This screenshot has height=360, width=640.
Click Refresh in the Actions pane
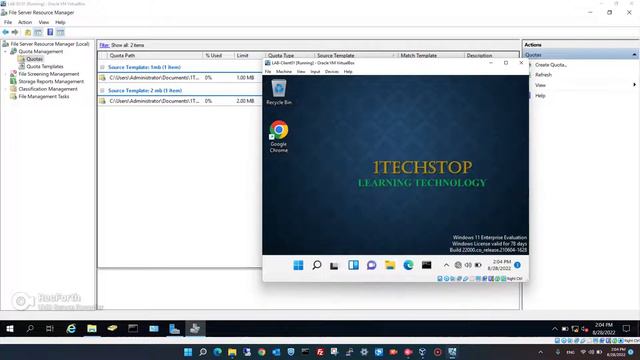click(x=543, y=75)
